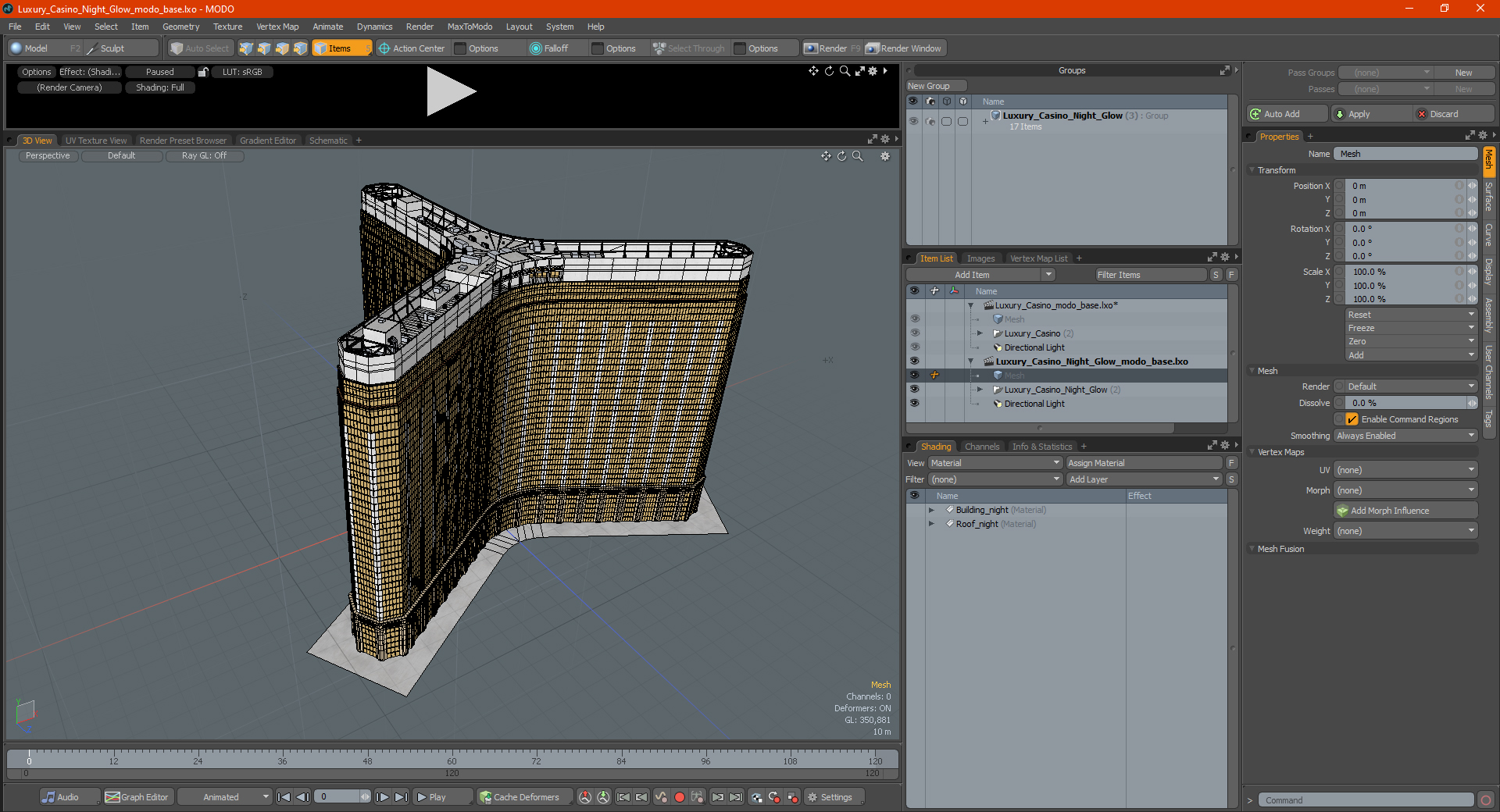The image size is (1500, 812).
Task: Open Action Center tool
Action: [412, 48]
